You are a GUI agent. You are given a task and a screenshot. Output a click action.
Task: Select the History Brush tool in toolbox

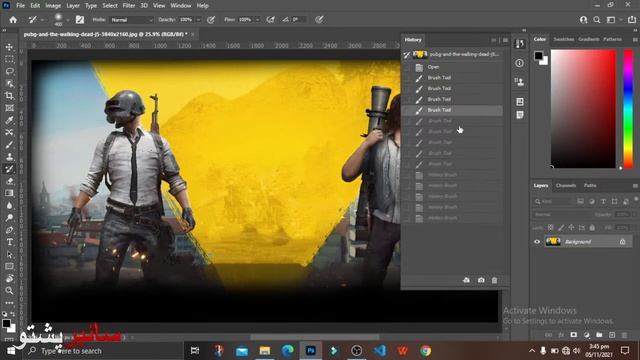pos(9,169)
